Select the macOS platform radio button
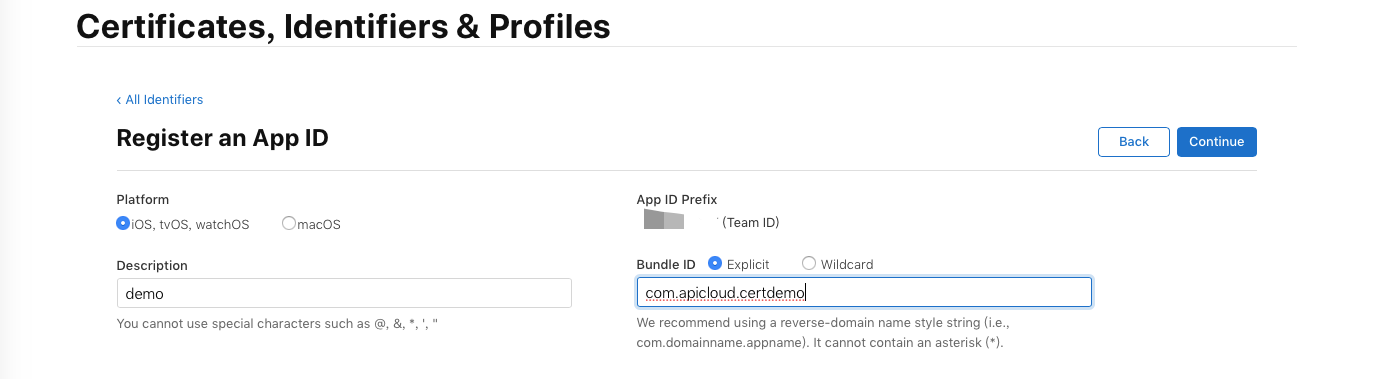The image size is (1373, 382). (289, 224)
